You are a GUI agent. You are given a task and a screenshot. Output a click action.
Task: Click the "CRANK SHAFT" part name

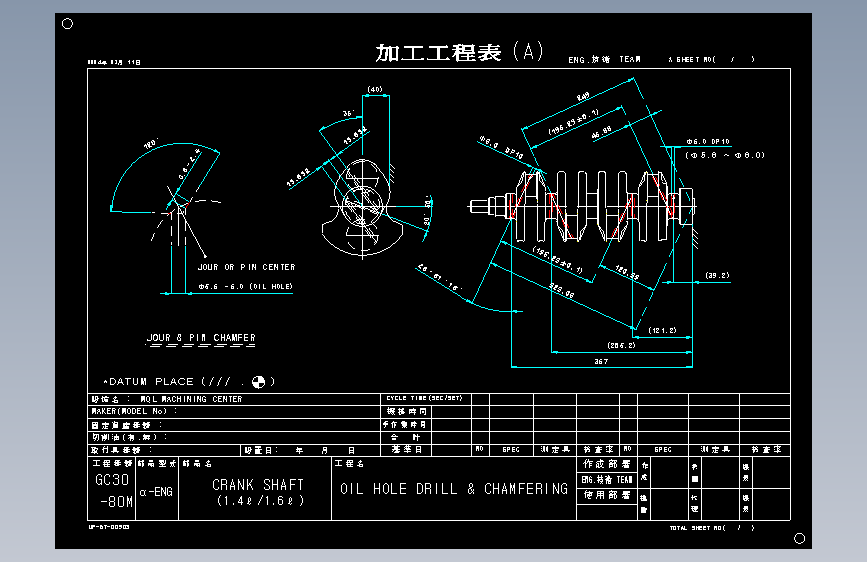coord(258,485)
